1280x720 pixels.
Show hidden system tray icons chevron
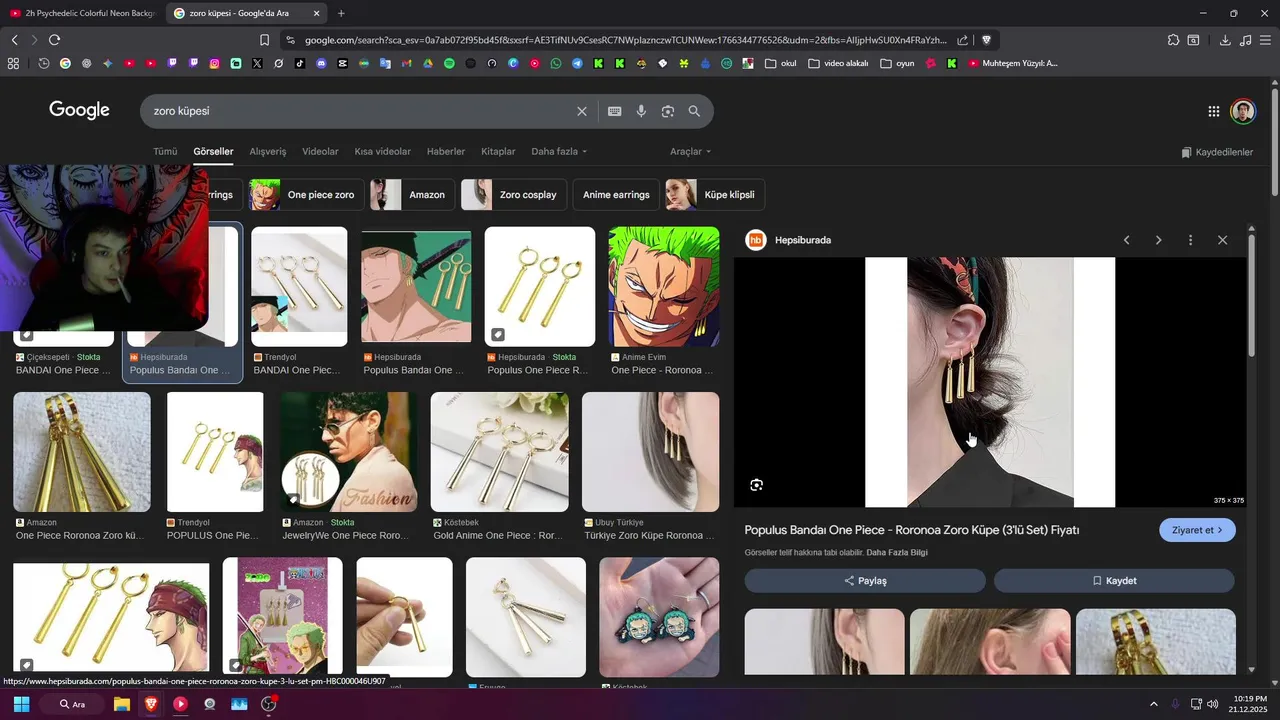tap(1153, 704)
